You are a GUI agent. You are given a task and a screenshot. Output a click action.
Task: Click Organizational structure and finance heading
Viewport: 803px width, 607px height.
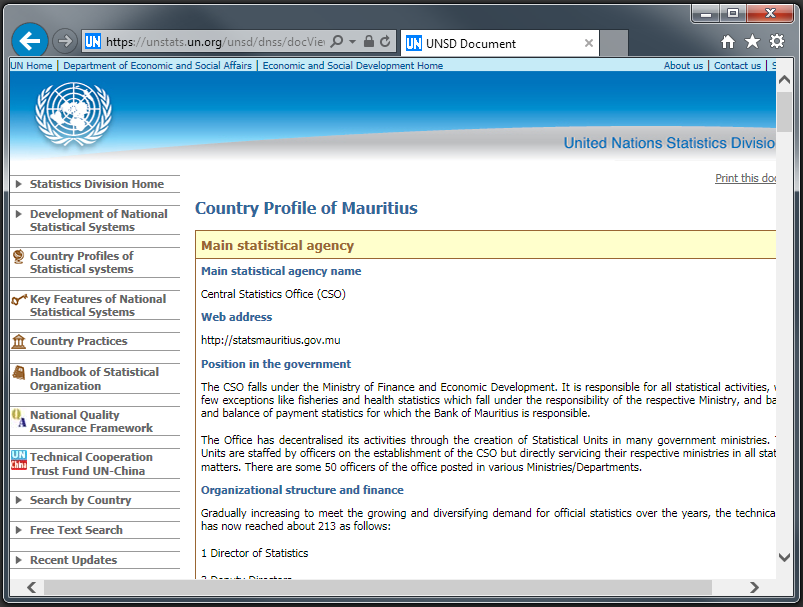tap(302, 490)
